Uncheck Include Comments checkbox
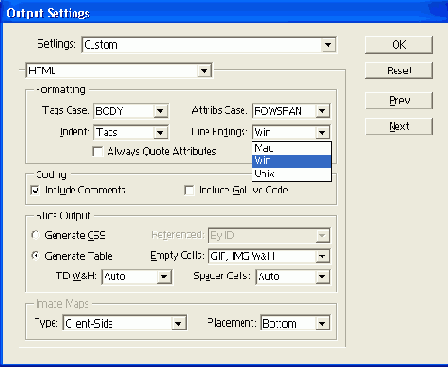Image resolution: width=448 pixels, height=367 pixels. pyautogui.click(x=35, y=190)
